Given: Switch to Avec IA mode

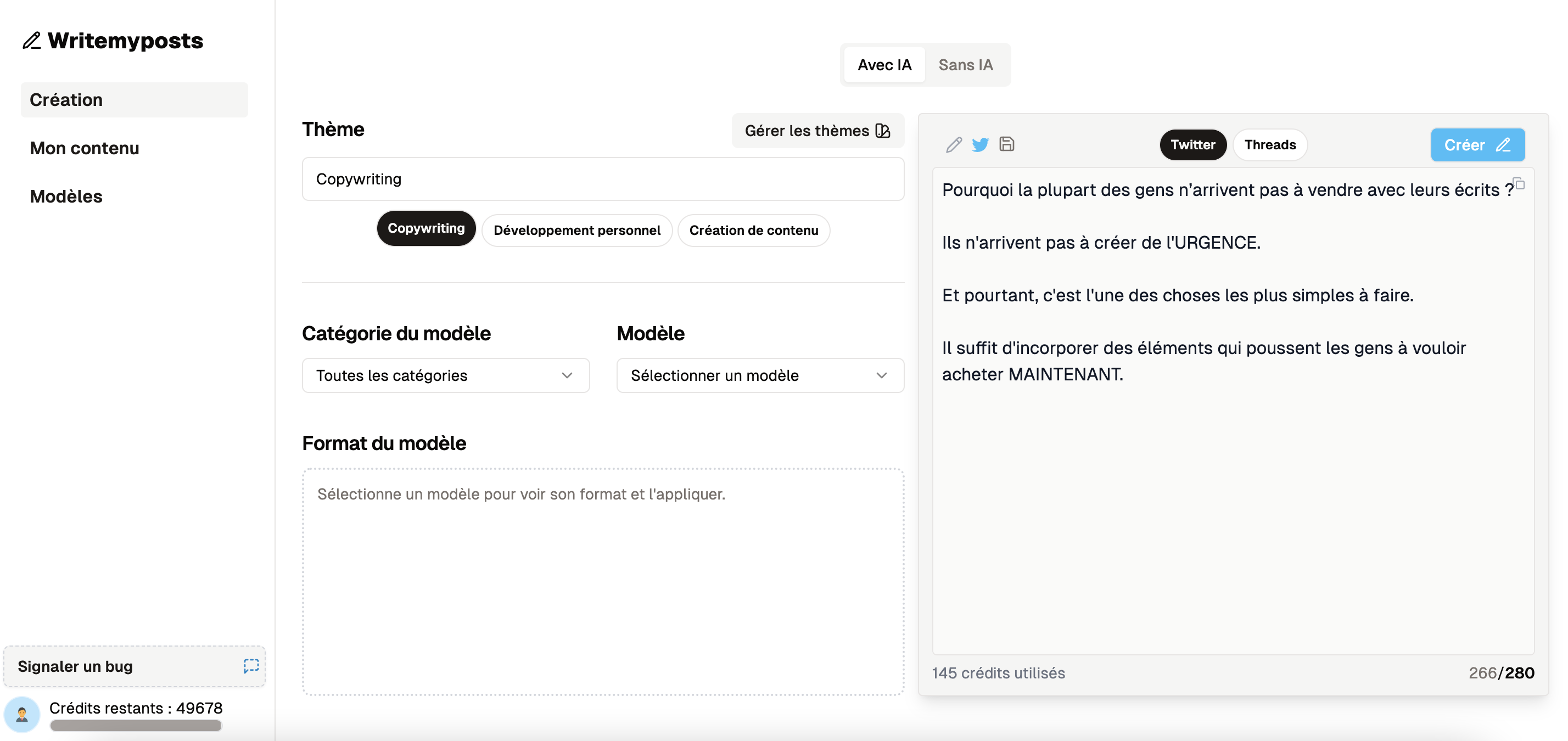Looking at the screenshot, I should coord(885,63).
